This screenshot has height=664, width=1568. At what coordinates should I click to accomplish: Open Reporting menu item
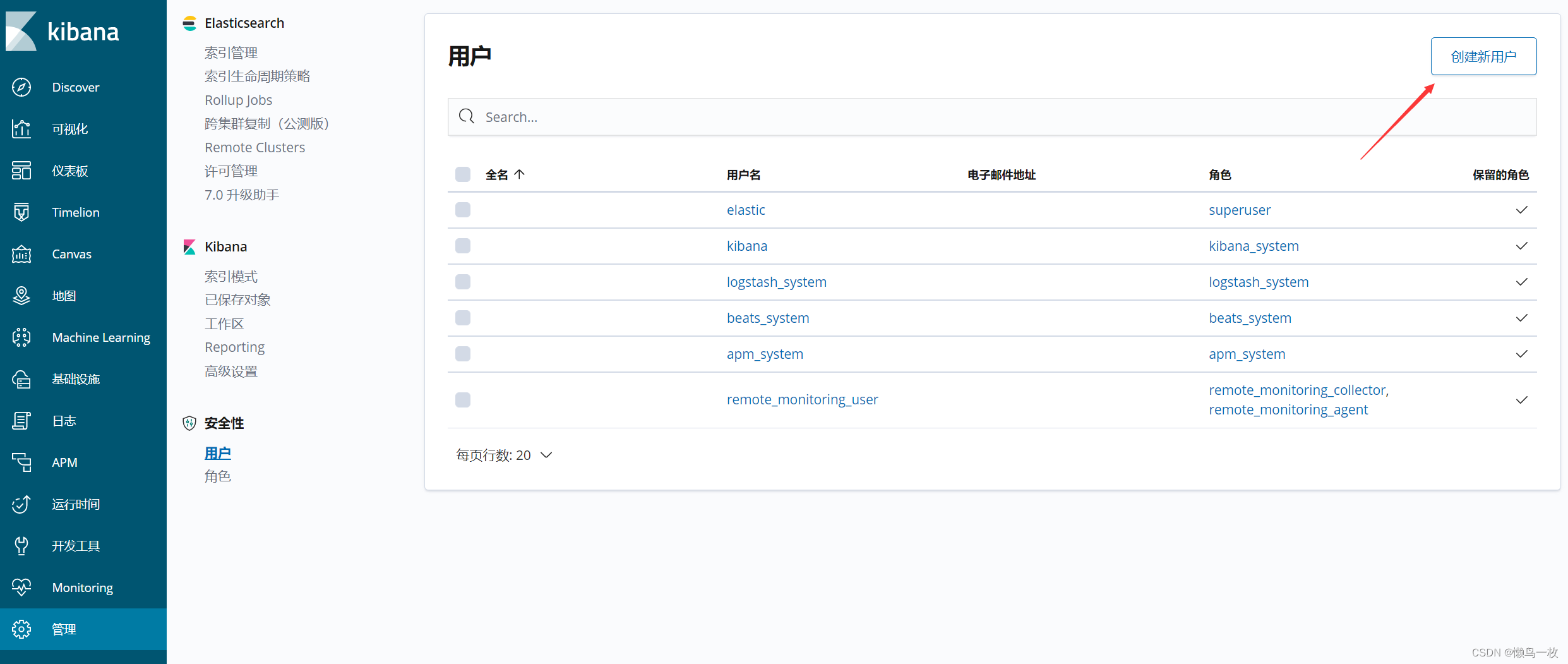click(x=235, y=347)
